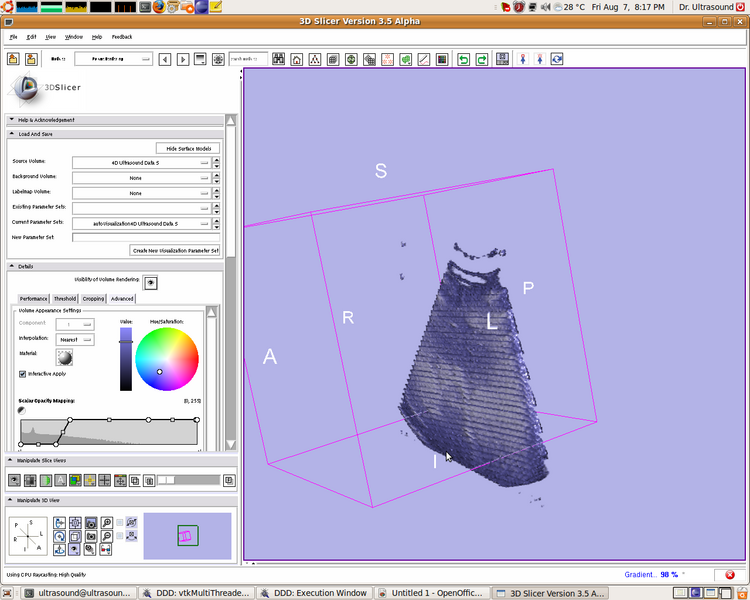Click the zoom-out magnifier in 3D view controls
This screenshot has height=600, width=750.
[106, 536]
